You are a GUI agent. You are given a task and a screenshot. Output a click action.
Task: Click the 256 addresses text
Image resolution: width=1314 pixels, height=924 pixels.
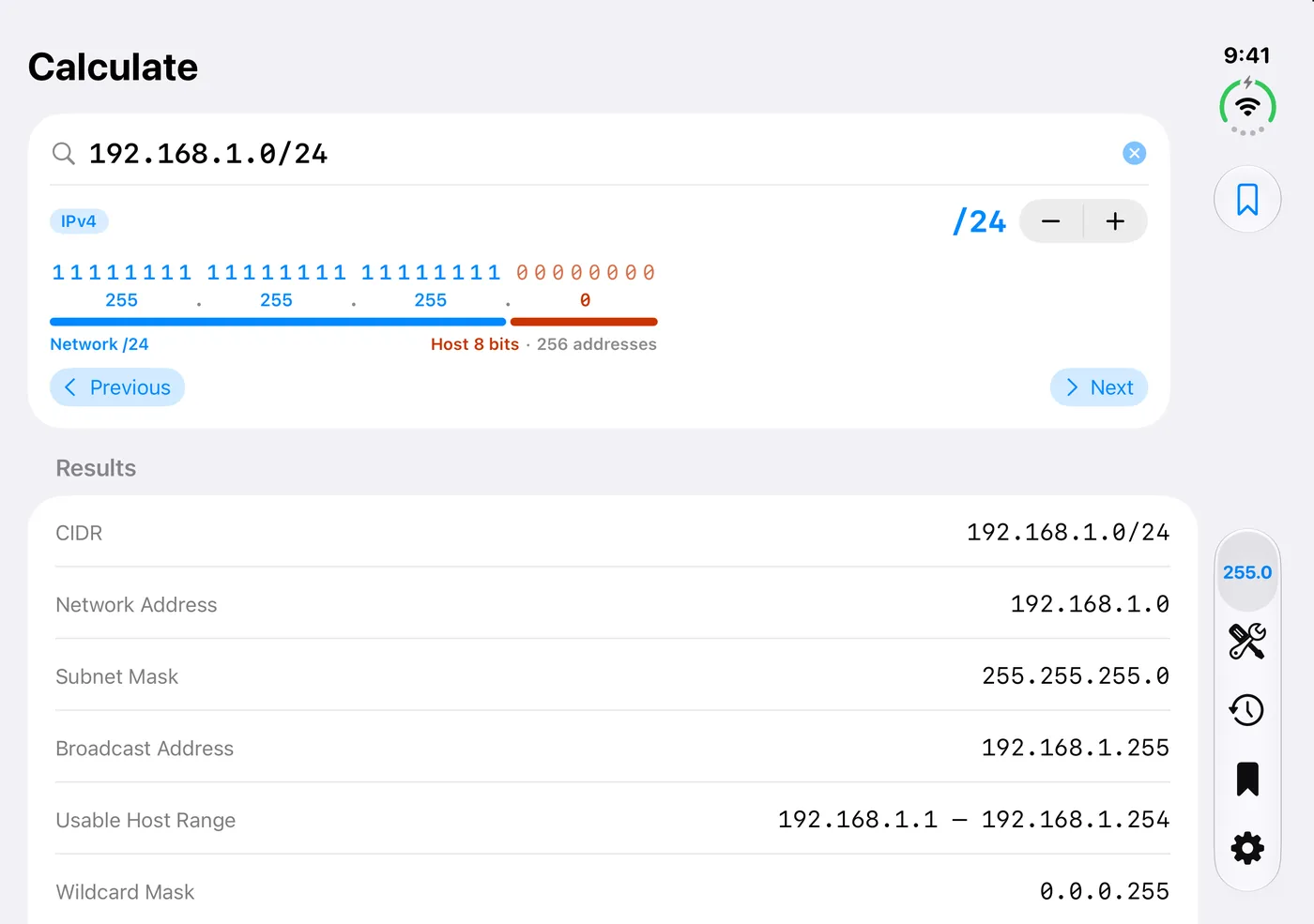(597, 344)
